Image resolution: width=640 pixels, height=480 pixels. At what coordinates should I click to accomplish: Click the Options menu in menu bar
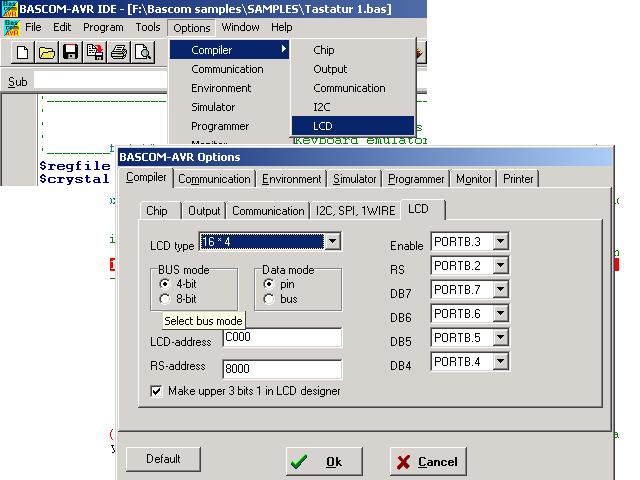pos(191,28)
